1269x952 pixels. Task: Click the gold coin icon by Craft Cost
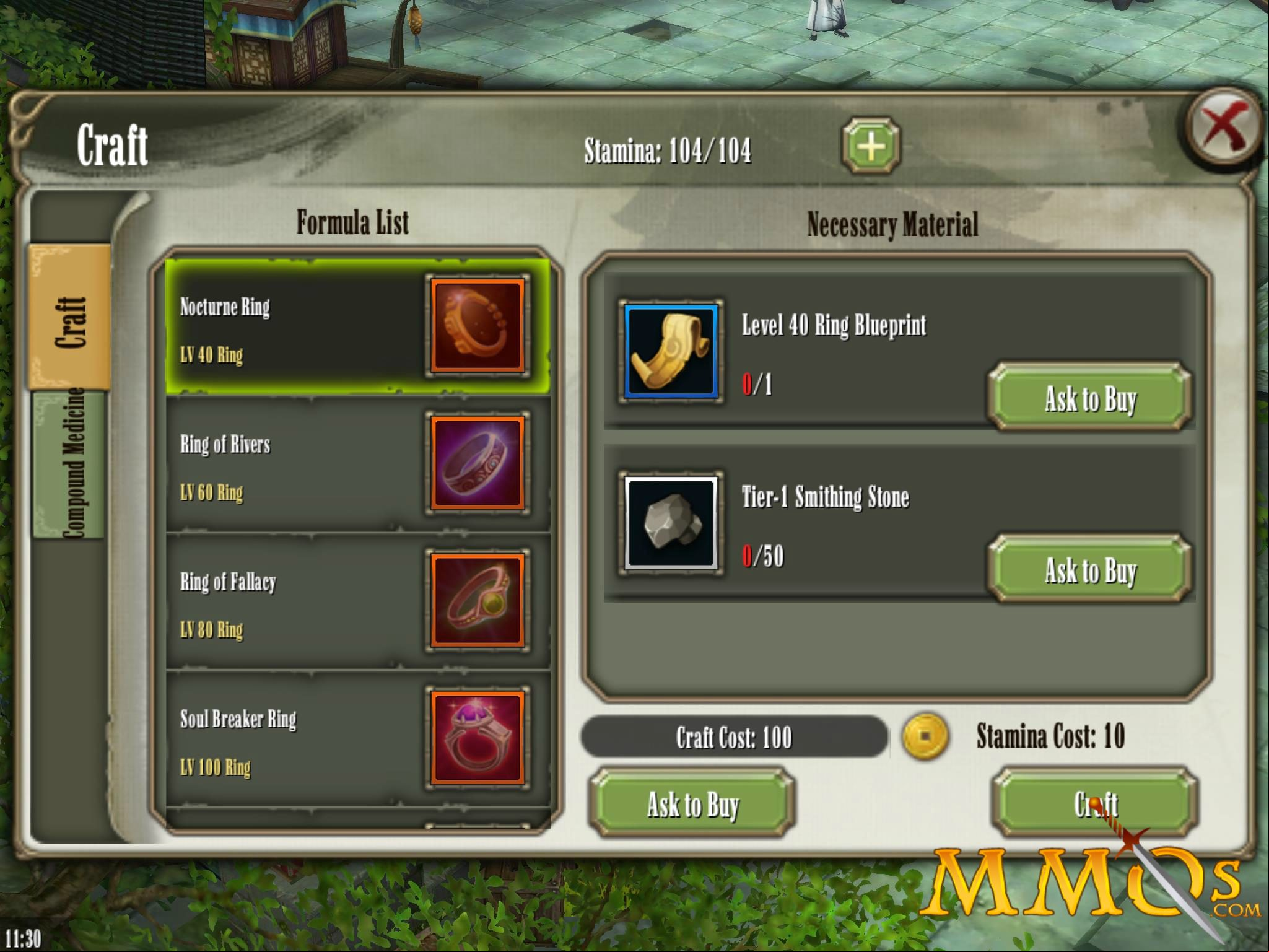tap(925, 736)
